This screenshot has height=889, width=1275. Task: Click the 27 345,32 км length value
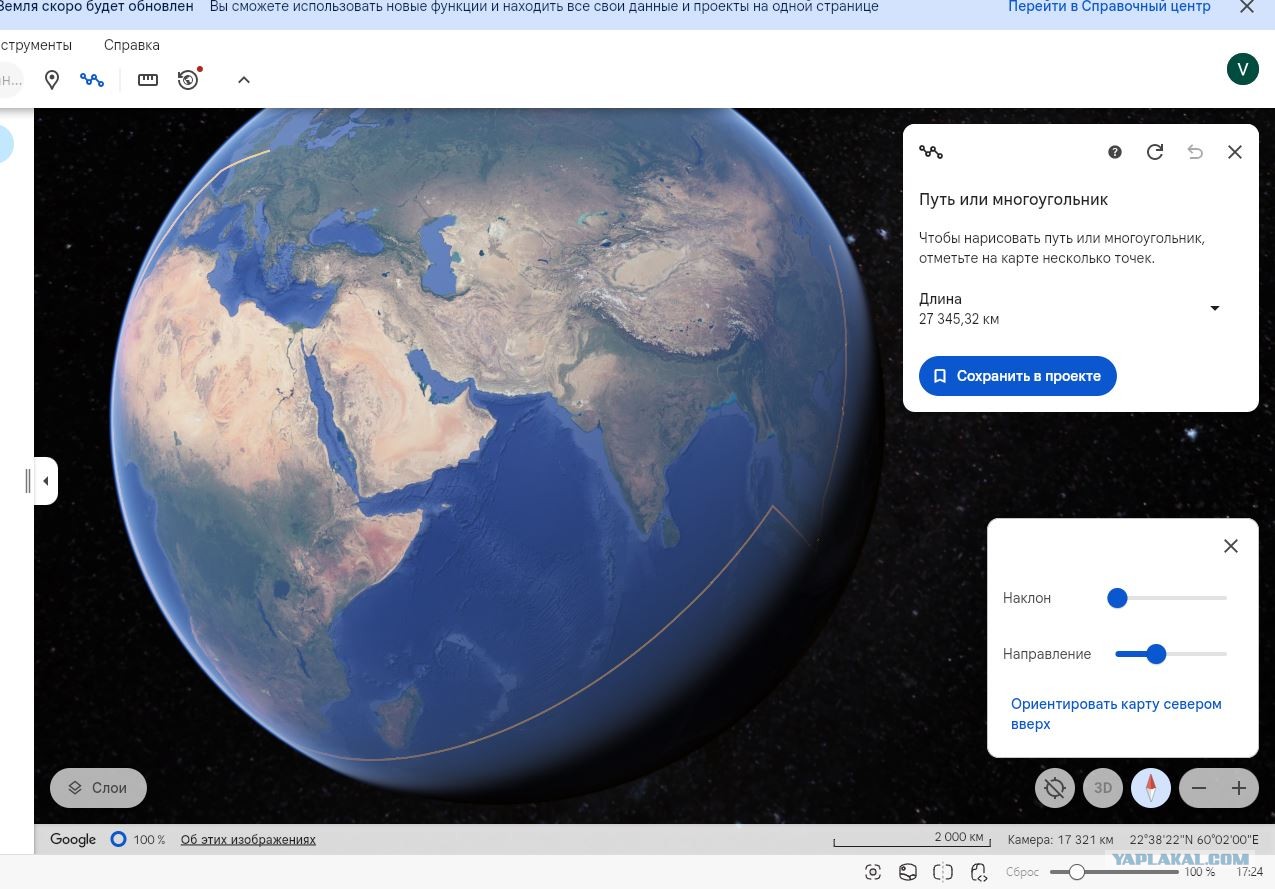tap(959, 320)
